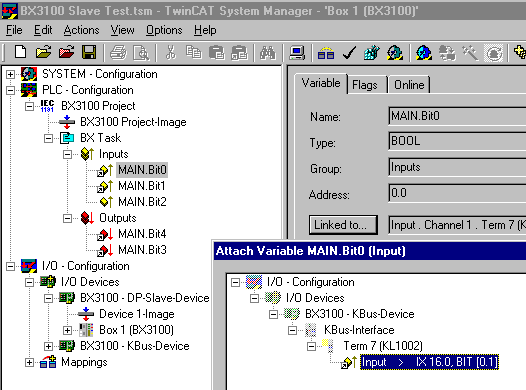Image resolution: width=526 pixels, height=390 pixels.
Task: Click the Group field showing Inputs
Action: (457, 167)
